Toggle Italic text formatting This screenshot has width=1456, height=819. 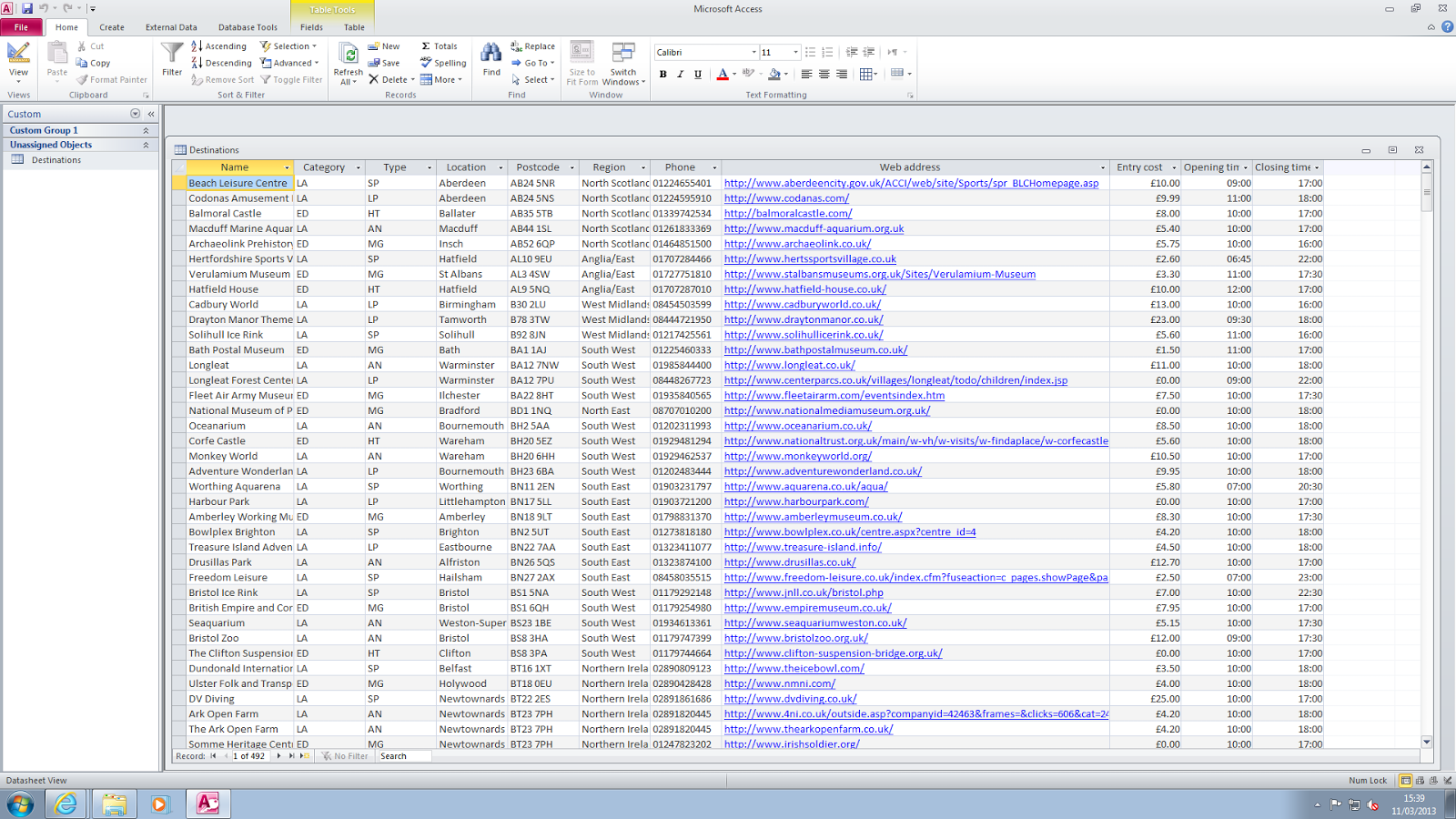681,75
